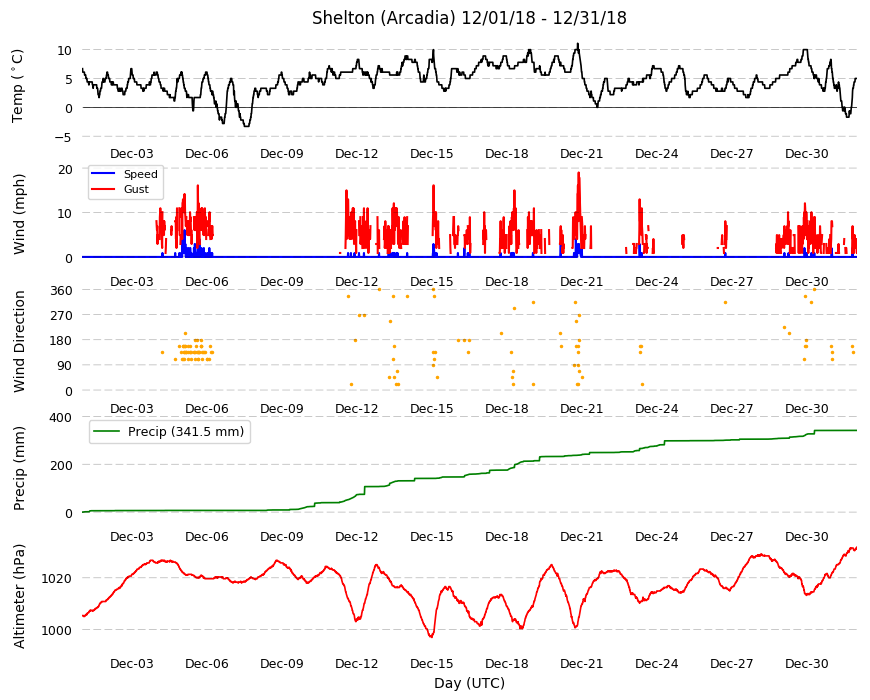Select the Gust legend label
This screenshot has width=870, height=700.
(136, 189)
